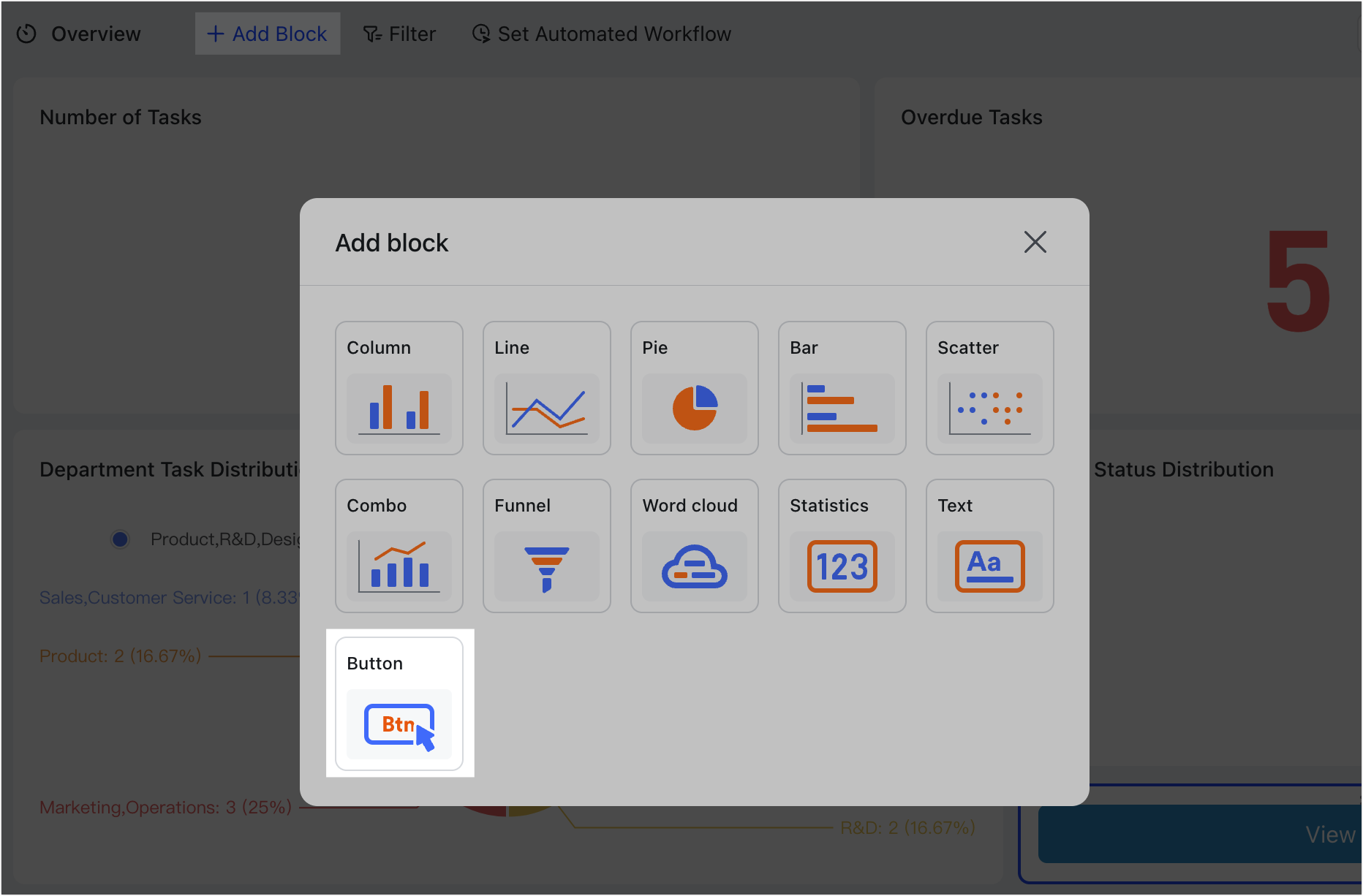Click the Add Block button

pyautogui.click(x=267, y=34)
